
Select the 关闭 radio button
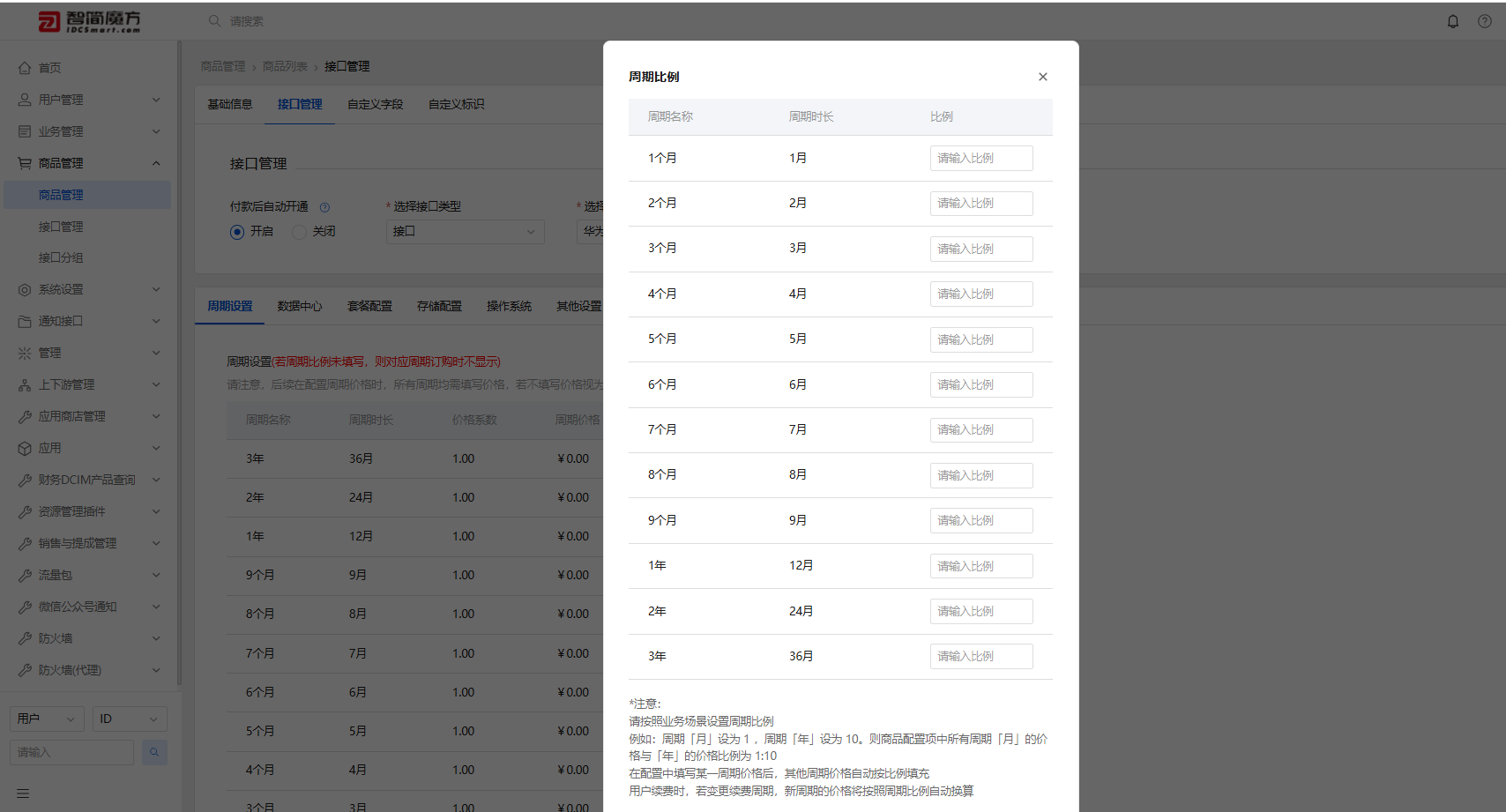tap(299, 232)
